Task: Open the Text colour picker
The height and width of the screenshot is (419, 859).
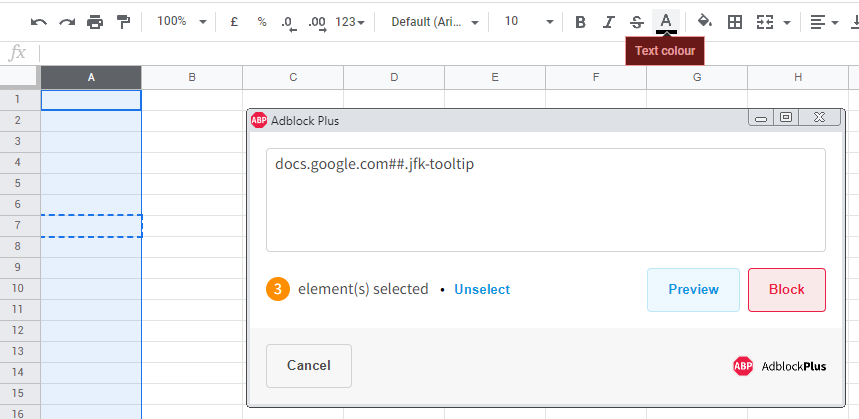Action: pyautogui.click(x=666, y=22)
